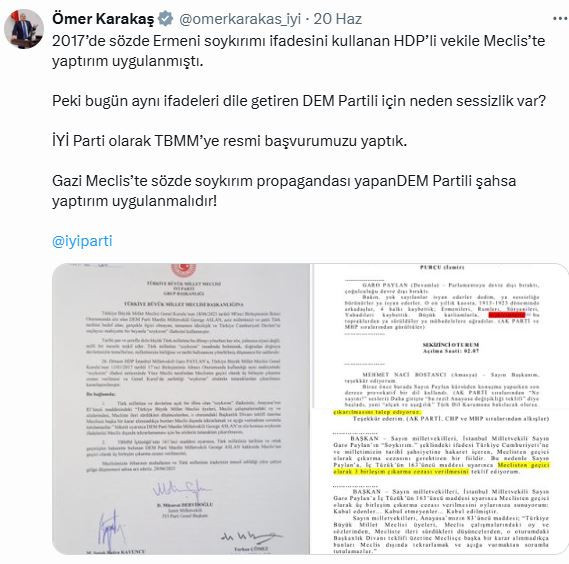569x564 pixels.
Task: Click the Ömer Karakaş display name
Action: pyautogui.click(x=103, y=19)
